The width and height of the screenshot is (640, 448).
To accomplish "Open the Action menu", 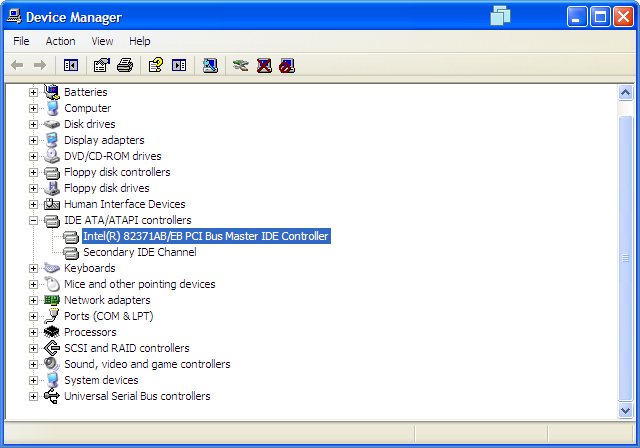I will pos(60,41).
